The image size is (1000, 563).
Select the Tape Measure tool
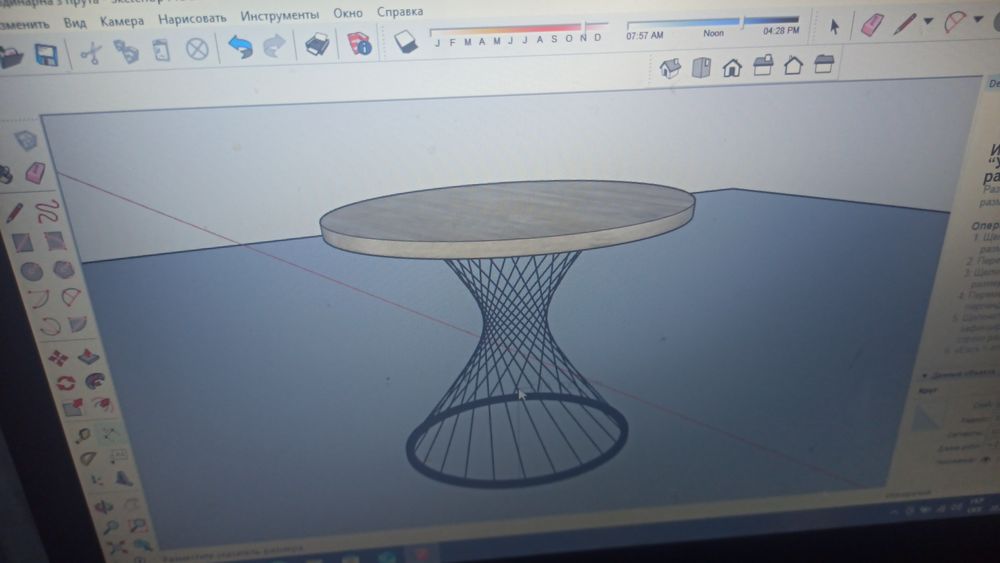[82, 435]
